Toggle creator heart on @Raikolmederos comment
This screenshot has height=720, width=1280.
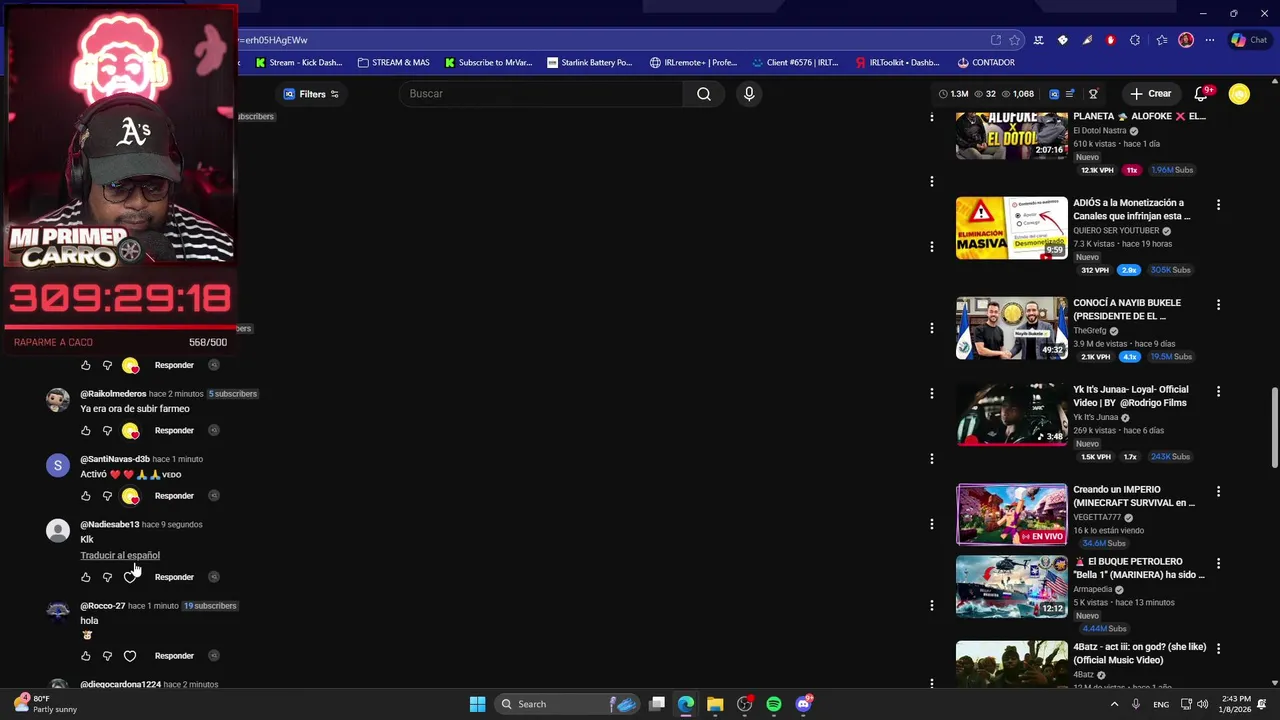pos(130,431)
